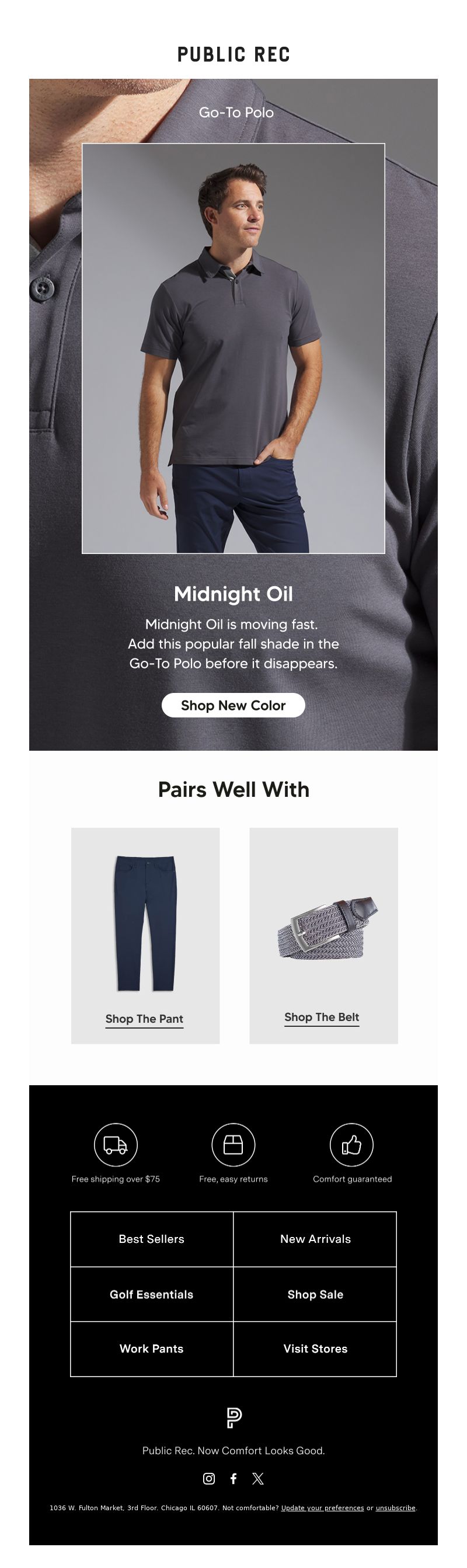Open the Shop Sale section

click(315, 1294)
